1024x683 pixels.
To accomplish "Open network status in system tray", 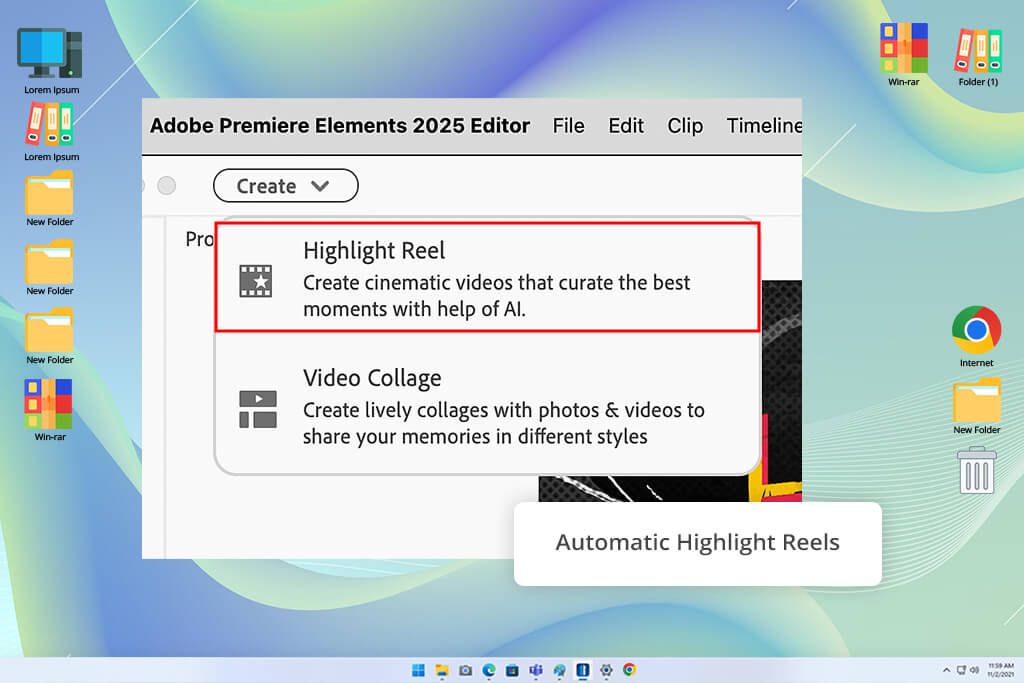I will click(961, 670).
